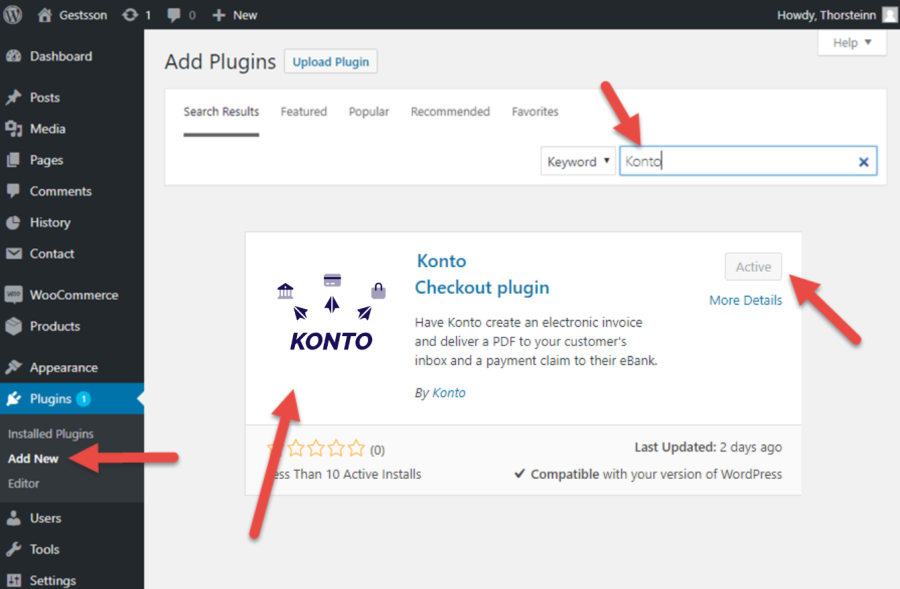The width and height of the screenshot is (900, 589).
Task: Open the Gestsson site home icon
Action: click(x=45, y=15)
